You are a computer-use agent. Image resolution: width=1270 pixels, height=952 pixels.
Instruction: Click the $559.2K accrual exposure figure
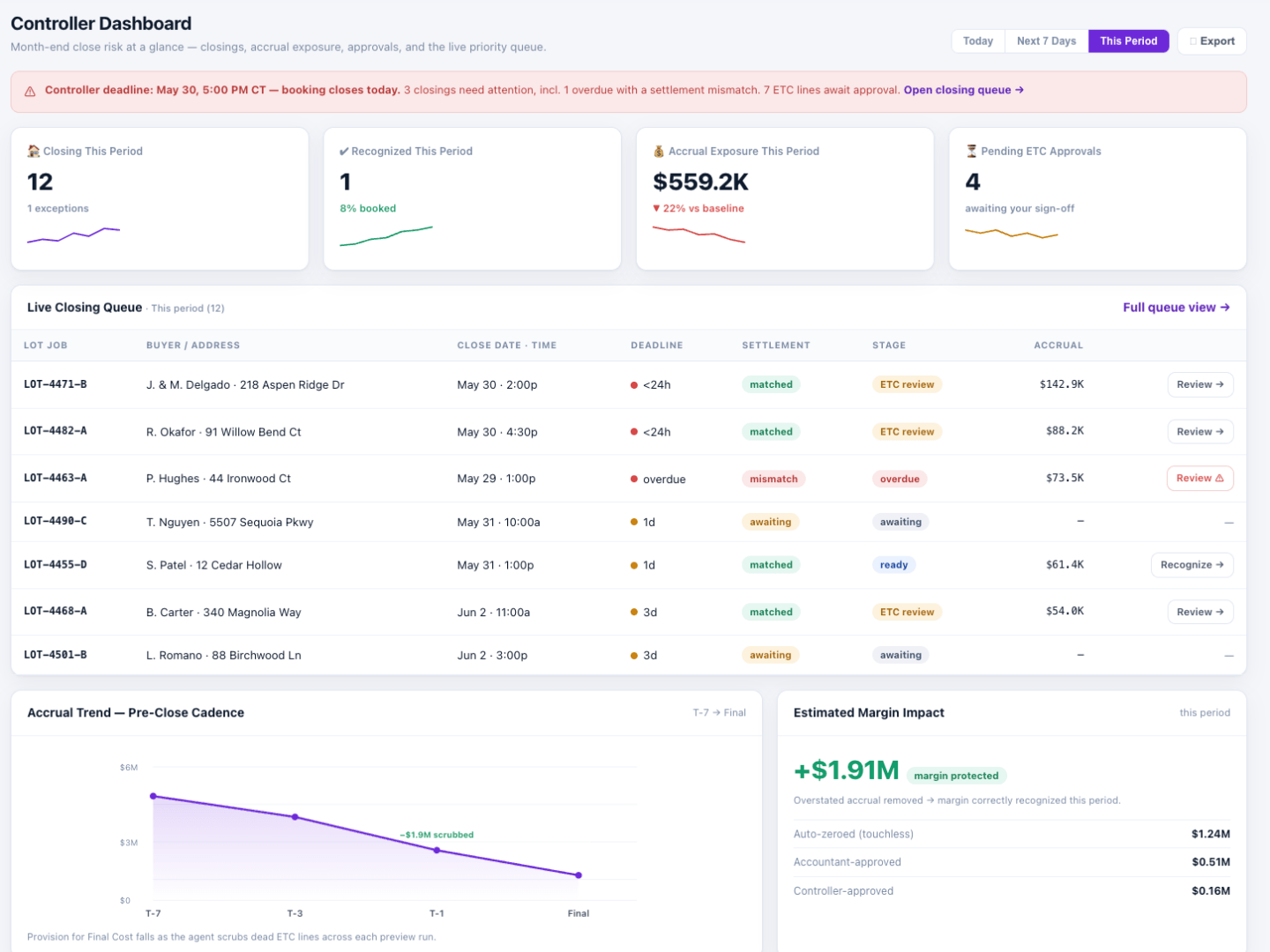tap(701, 182)
